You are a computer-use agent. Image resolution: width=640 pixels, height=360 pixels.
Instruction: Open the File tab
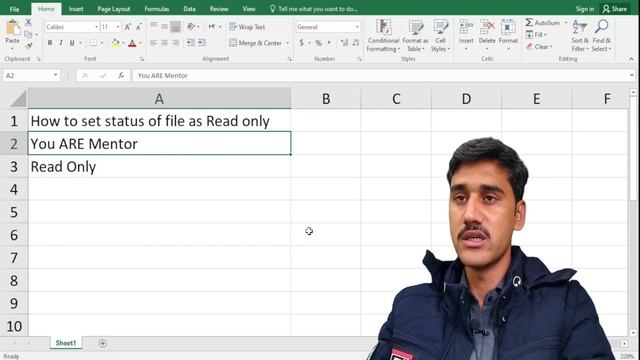click(x=14, y=9)
